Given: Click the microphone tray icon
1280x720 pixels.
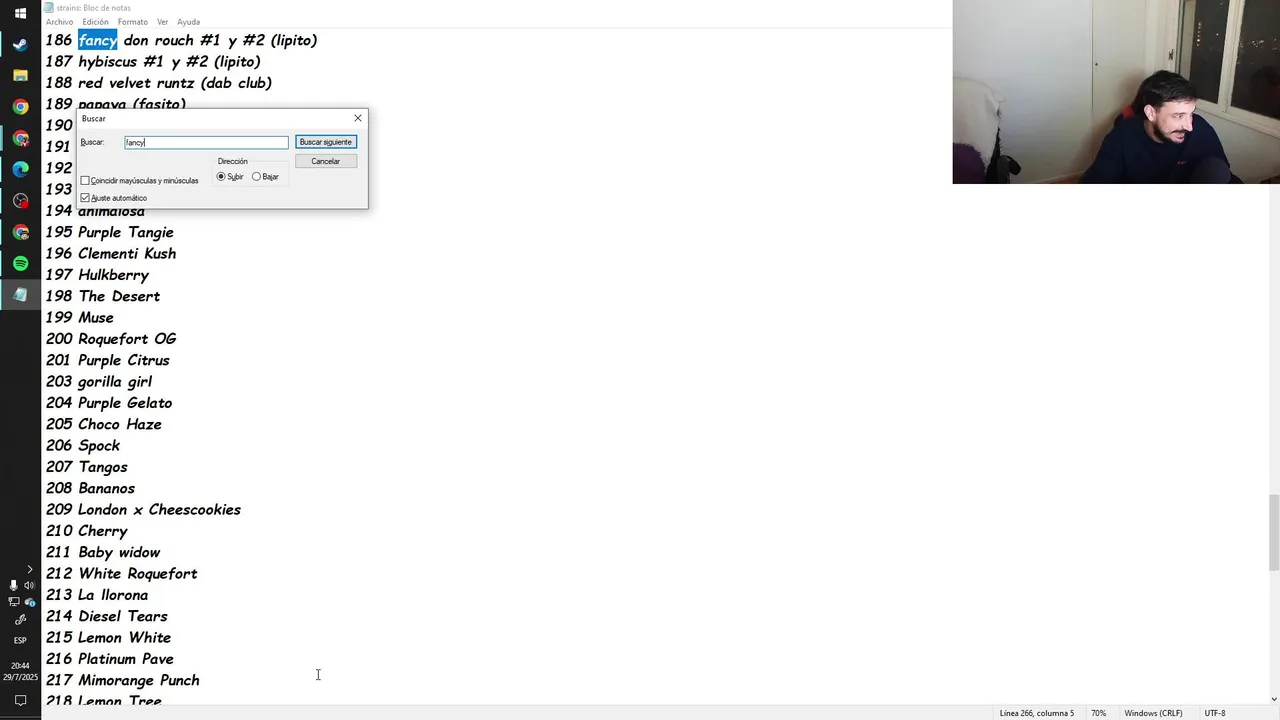Looking at the screenshot, I should pos(13,585).
